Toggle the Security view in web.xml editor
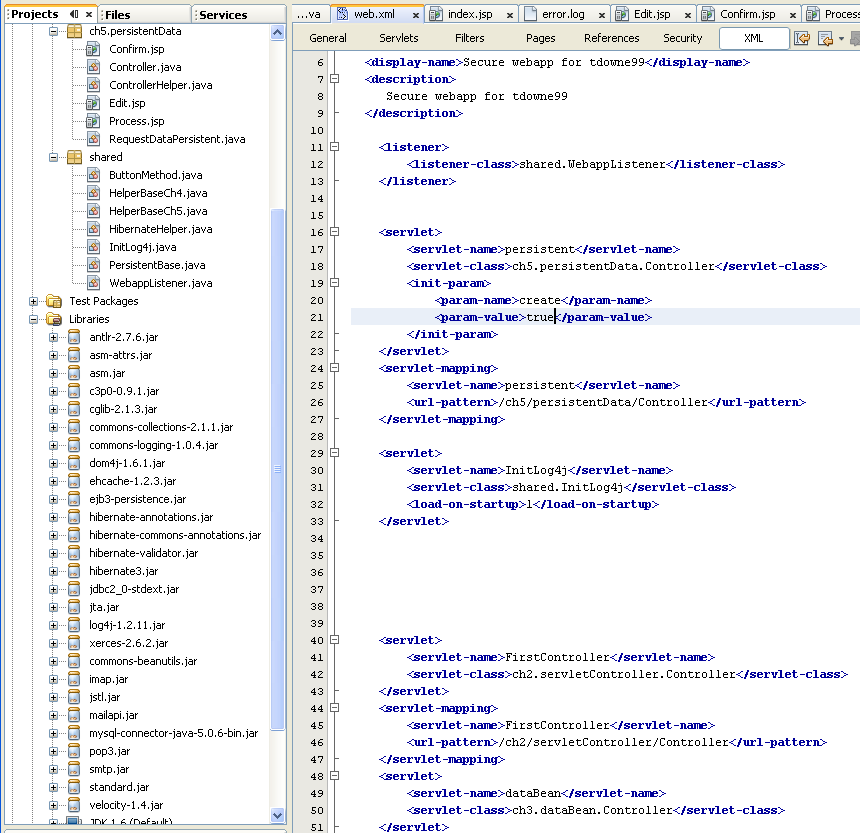This screenshot has width=860, height=833. 682,38
